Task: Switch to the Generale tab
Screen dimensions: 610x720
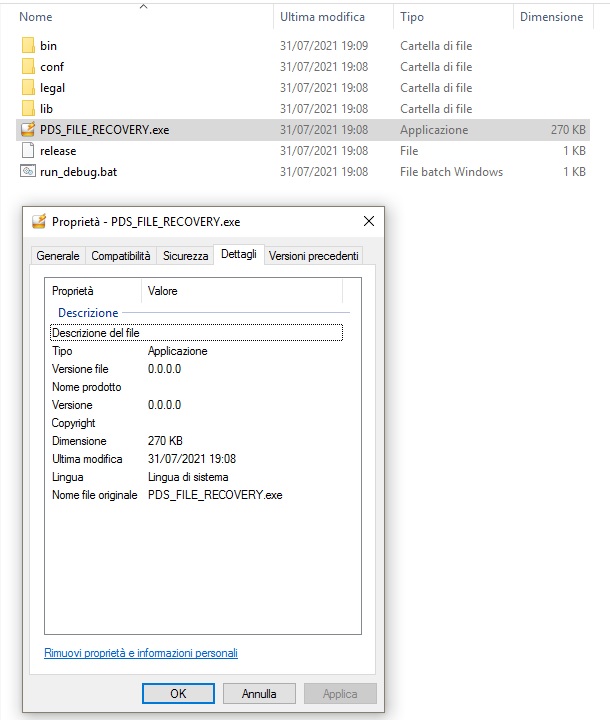Action: (x=58, y=256)
